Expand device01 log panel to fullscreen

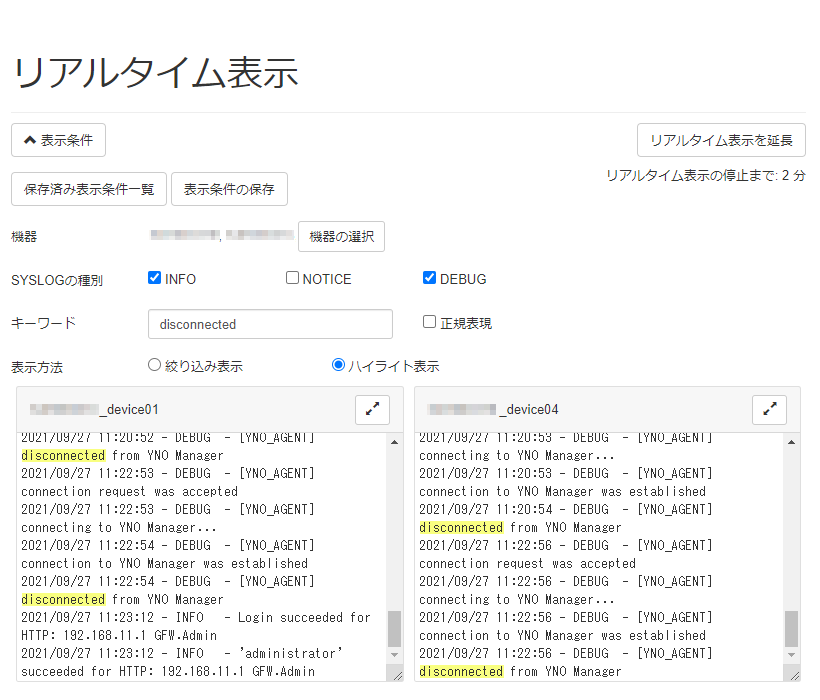point(371,409)
